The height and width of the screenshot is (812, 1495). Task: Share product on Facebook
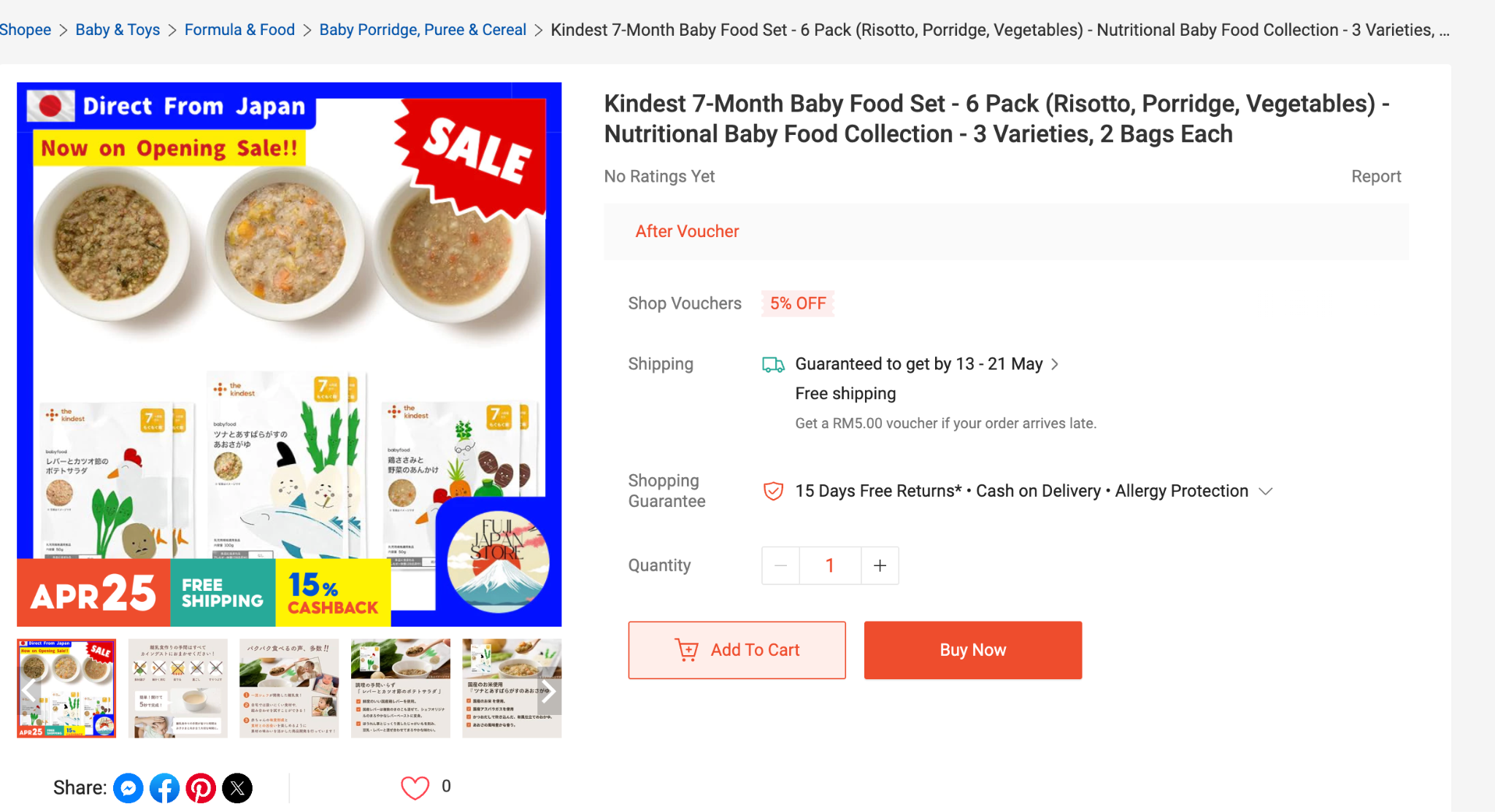pyautogui.click(x=165, y=788)
